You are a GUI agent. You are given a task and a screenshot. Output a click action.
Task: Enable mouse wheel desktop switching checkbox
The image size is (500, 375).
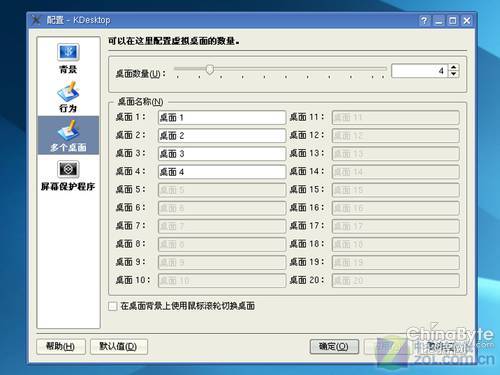coord(113,306)
